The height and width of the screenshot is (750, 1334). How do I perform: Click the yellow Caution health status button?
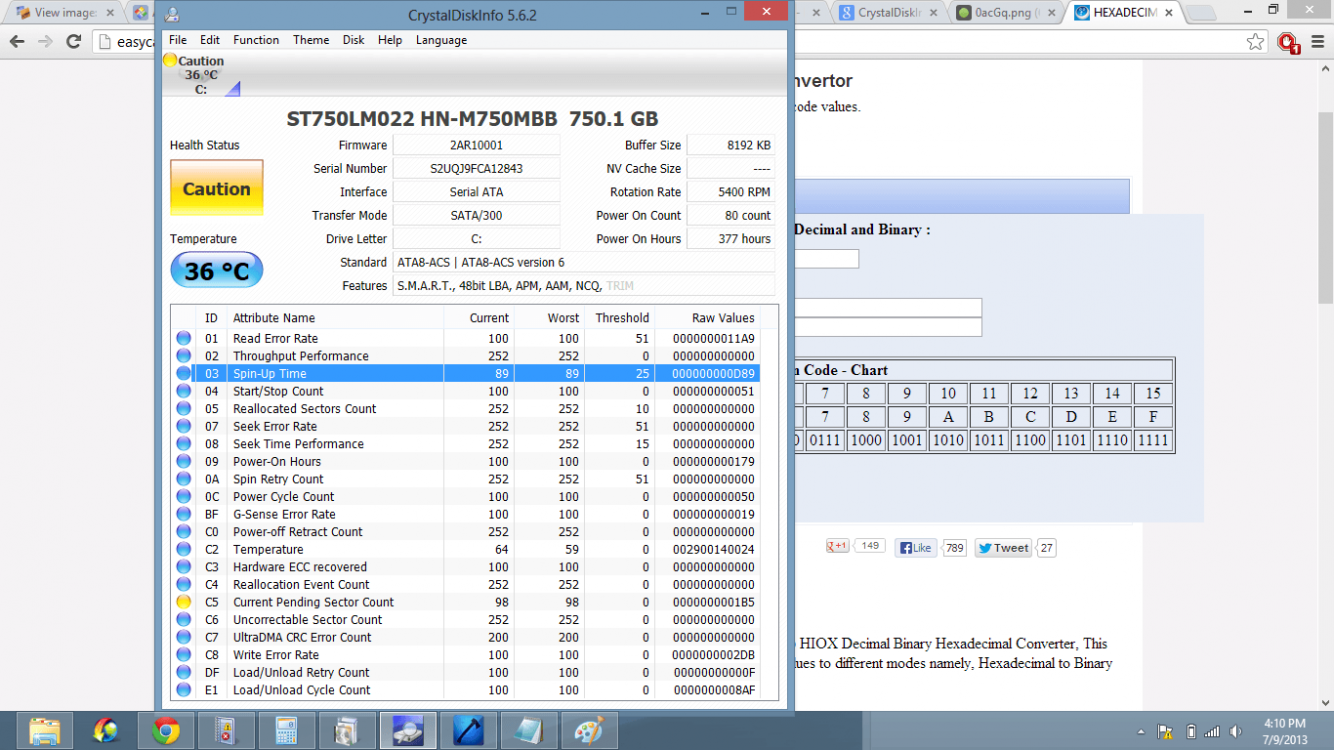tap(217, 188)
